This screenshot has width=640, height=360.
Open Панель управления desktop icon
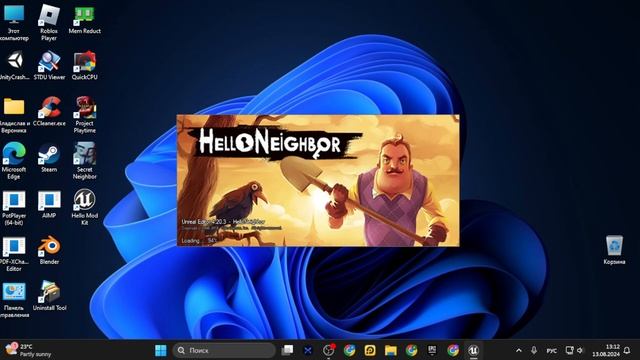[x=14, y=300]
